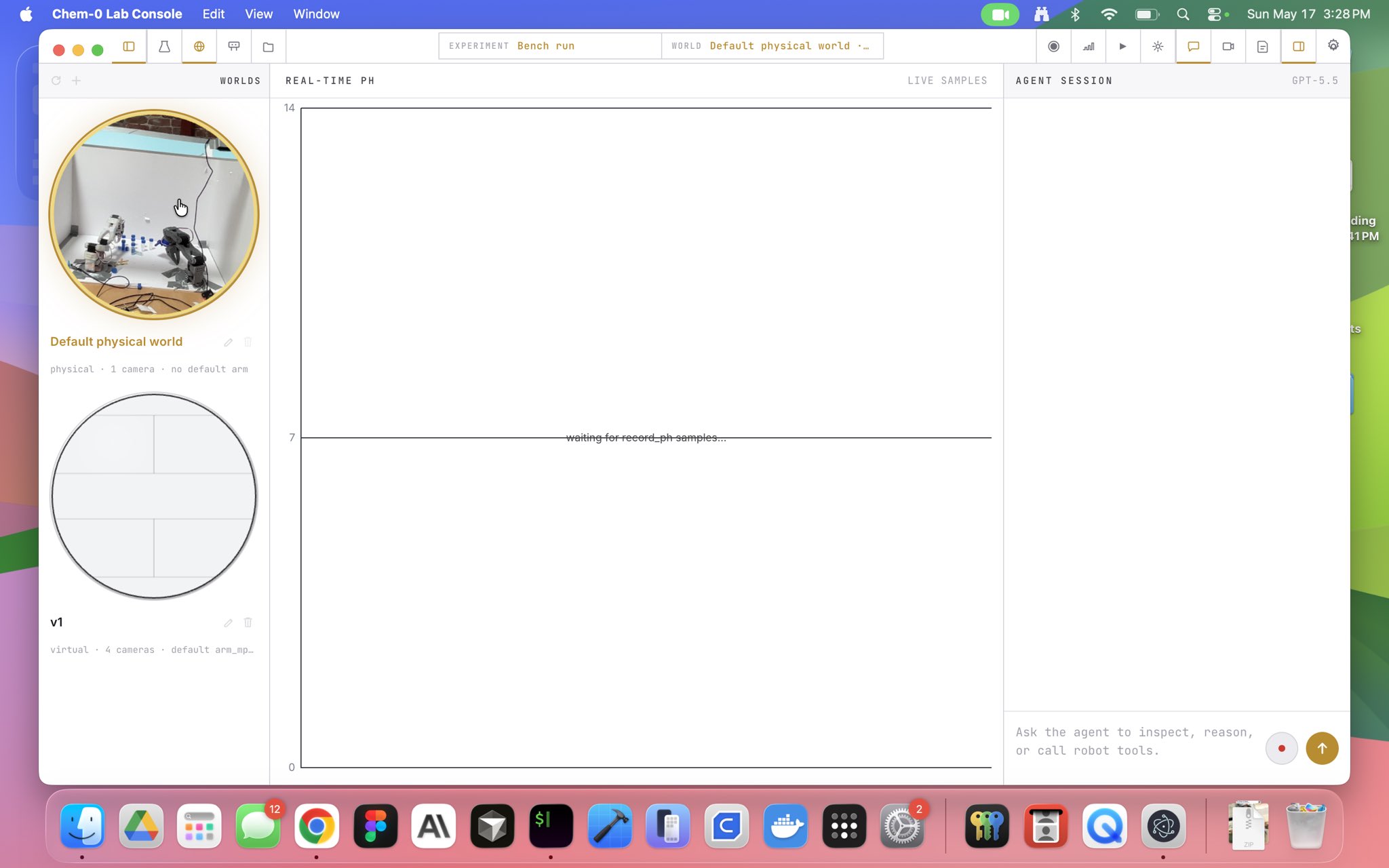Click the presentation board icon in toolbar
Viewport: 1389px width, 868px height.
(234, 46)
